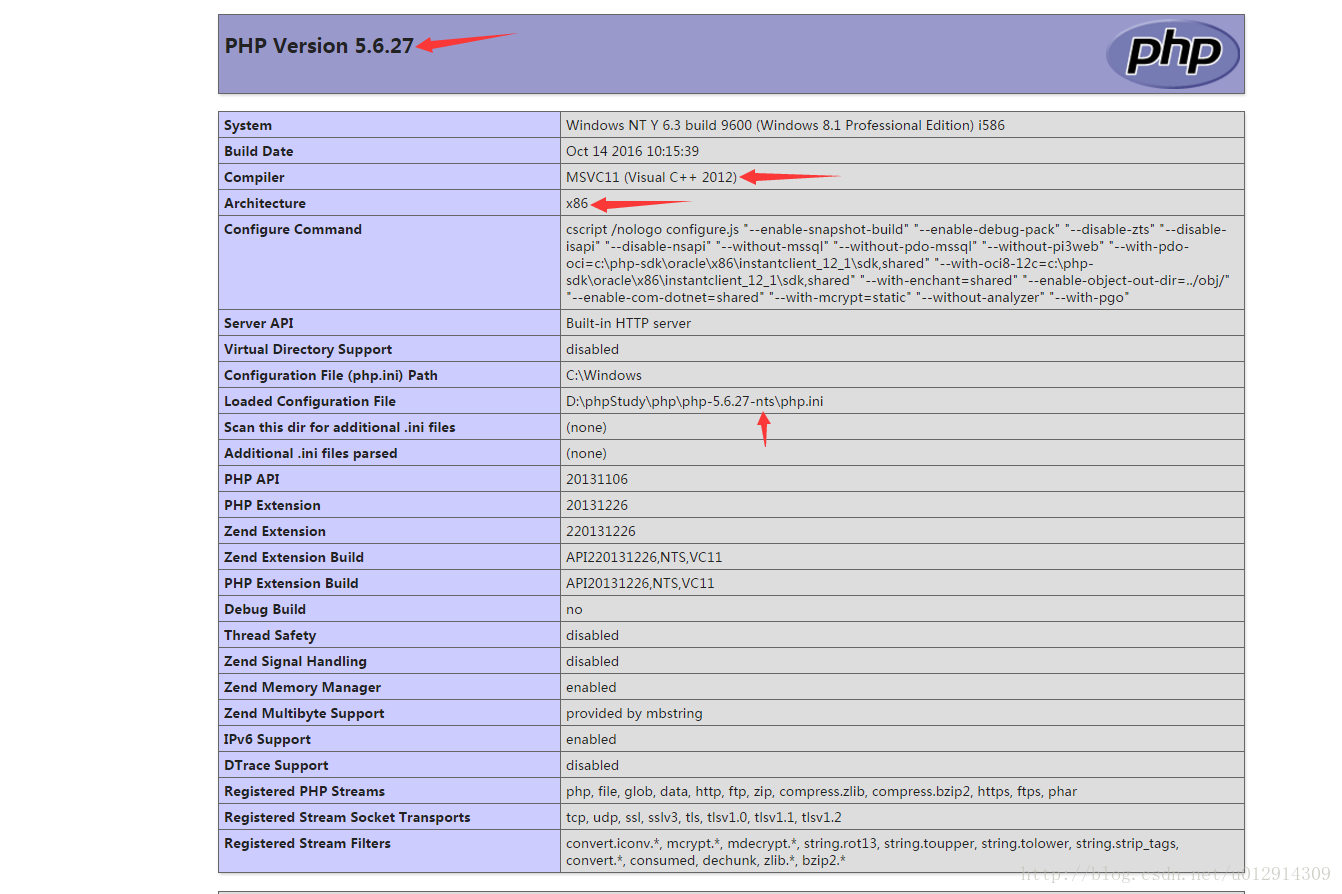Click 'Registered Stream Socket Transports' label
The height and width of the screenshot is (894, 1342).
pyautogui.click(x=347, y=817)
